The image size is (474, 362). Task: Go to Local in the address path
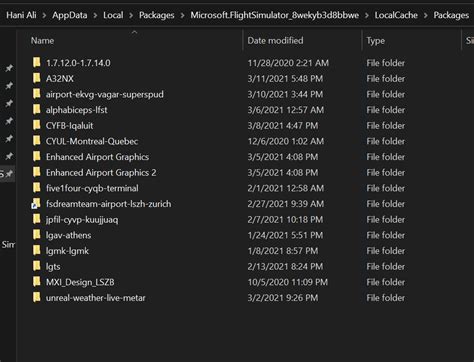113,15
